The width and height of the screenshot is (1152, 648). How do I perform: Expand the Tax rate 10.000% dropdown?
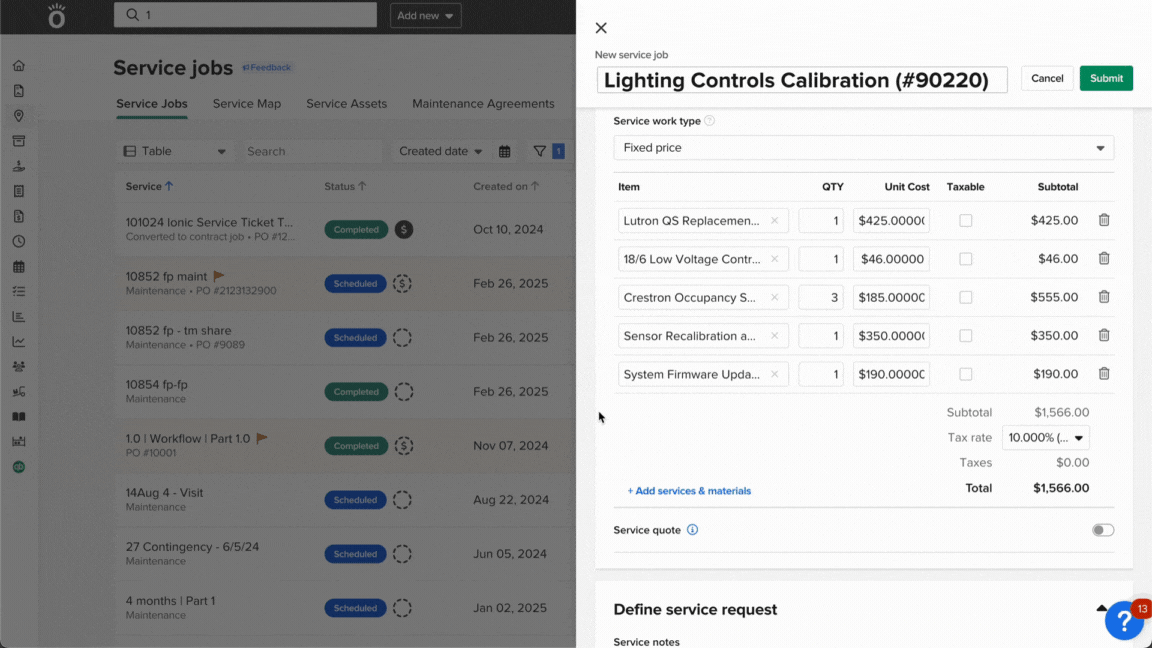point(1045,438)
